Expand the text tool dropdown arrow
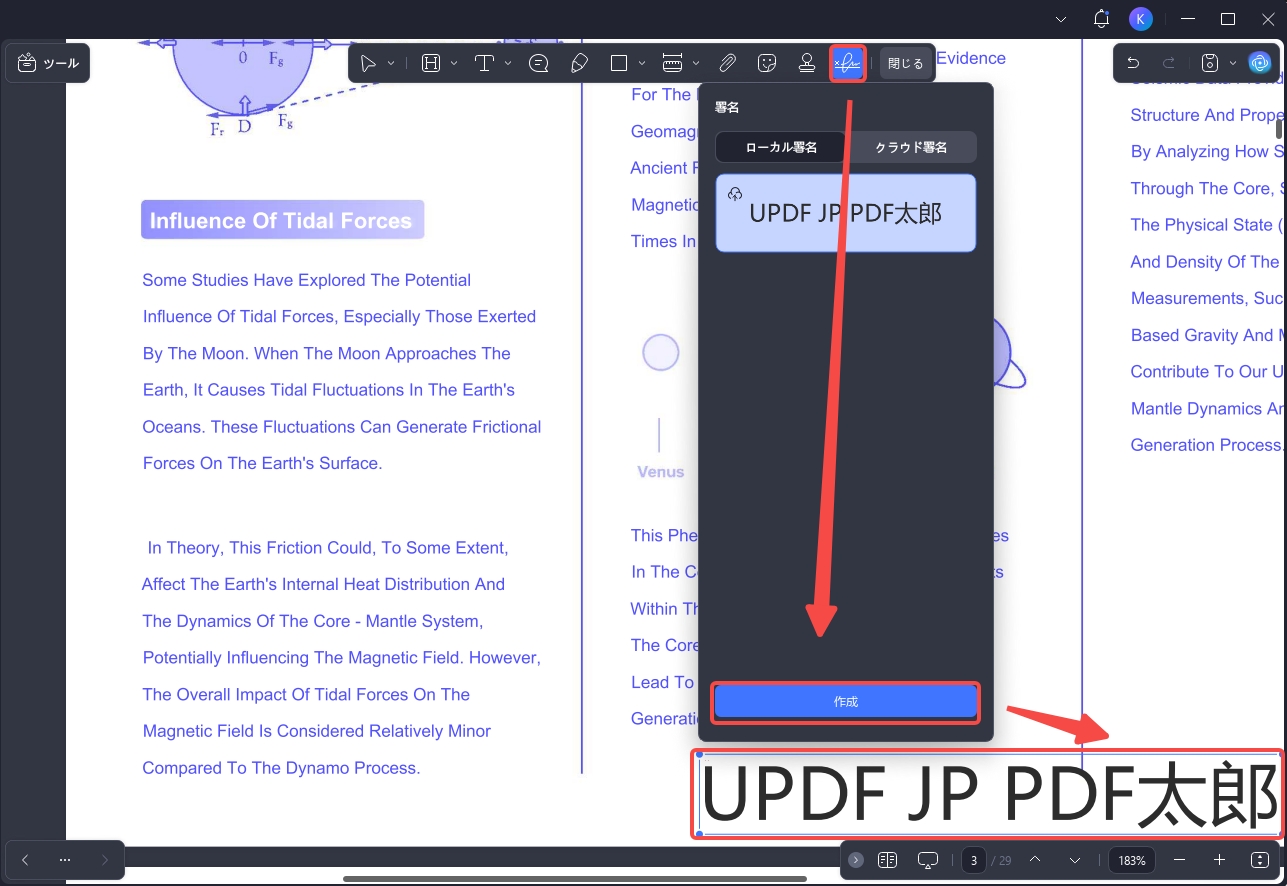The width and height of the screenshot is (1287, 886). pos(508,63)
